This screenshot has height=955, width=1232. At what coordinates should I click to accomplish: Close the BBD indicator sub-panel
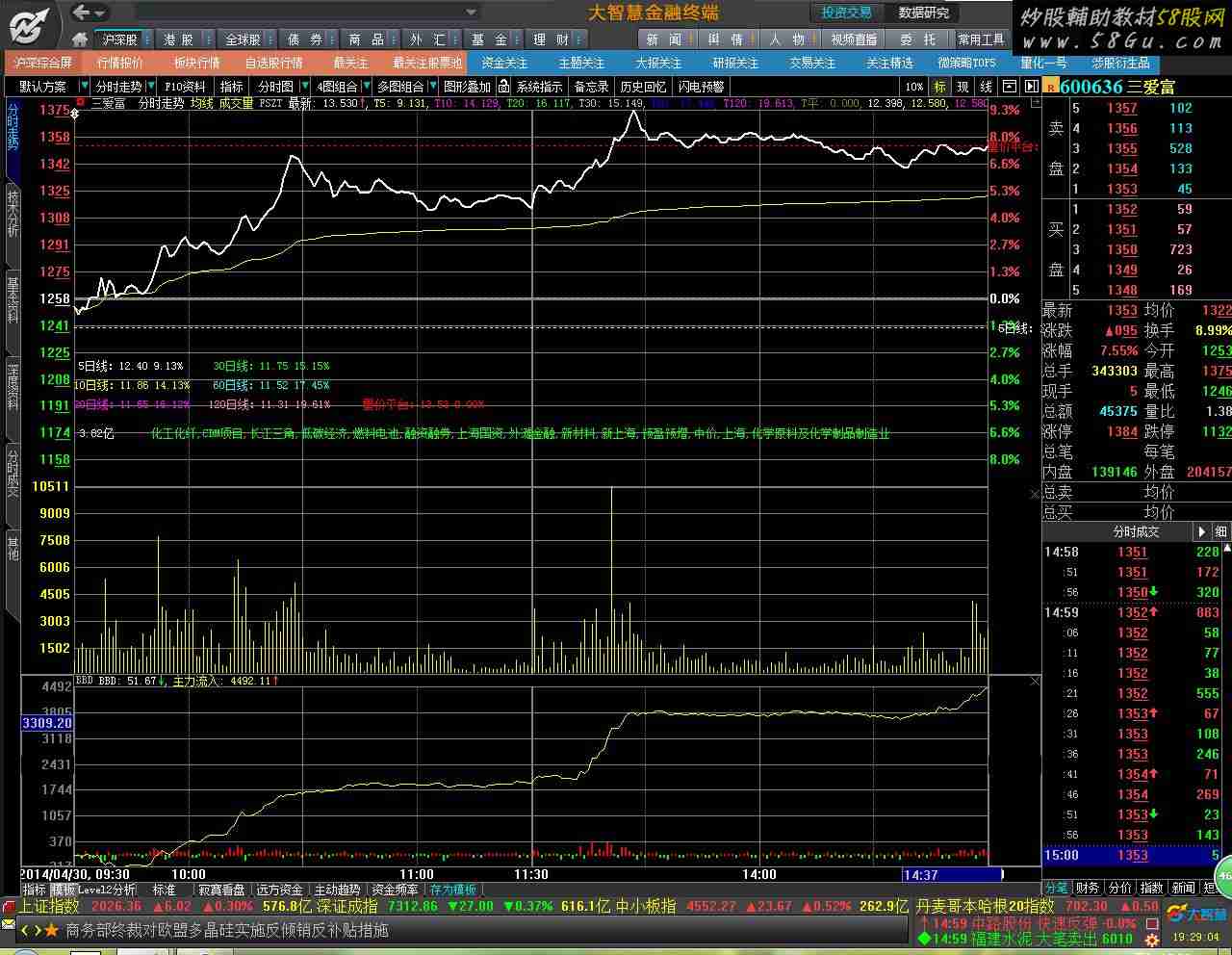coord(1035,681)
